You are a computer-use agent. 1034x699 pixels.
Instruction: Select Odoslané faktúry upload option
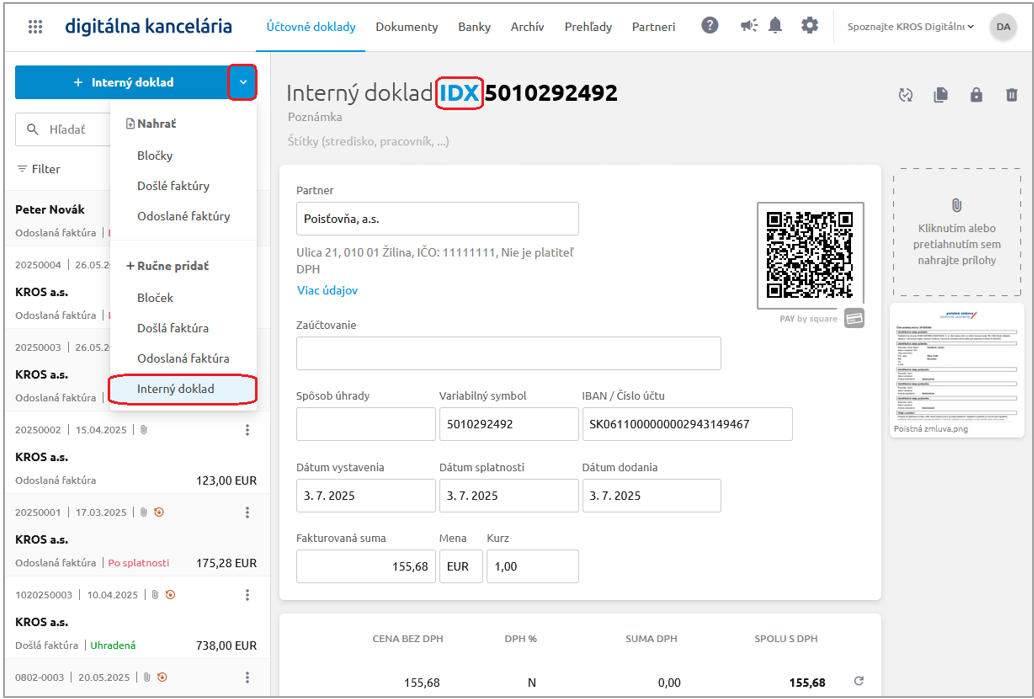(183, 216)
